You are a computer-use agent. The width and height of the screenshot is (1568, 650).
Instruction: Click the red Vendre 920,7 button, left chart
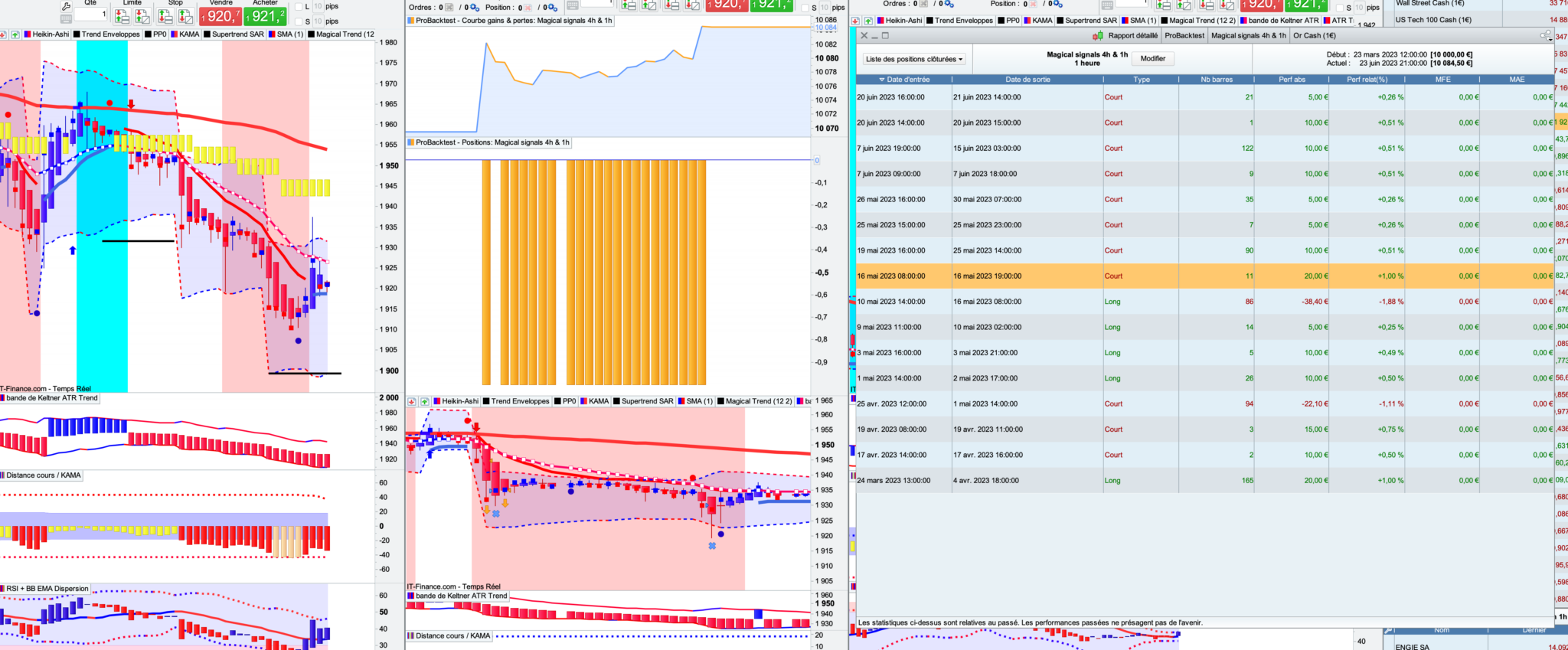pos(220,16)
